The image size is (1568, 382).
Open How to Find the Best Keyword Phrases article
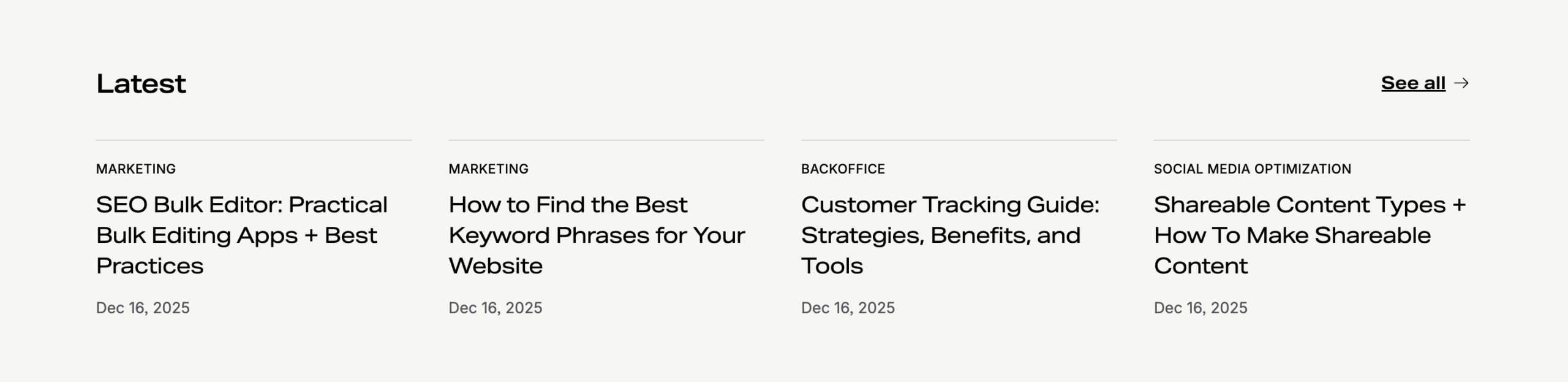click(597, 235)
